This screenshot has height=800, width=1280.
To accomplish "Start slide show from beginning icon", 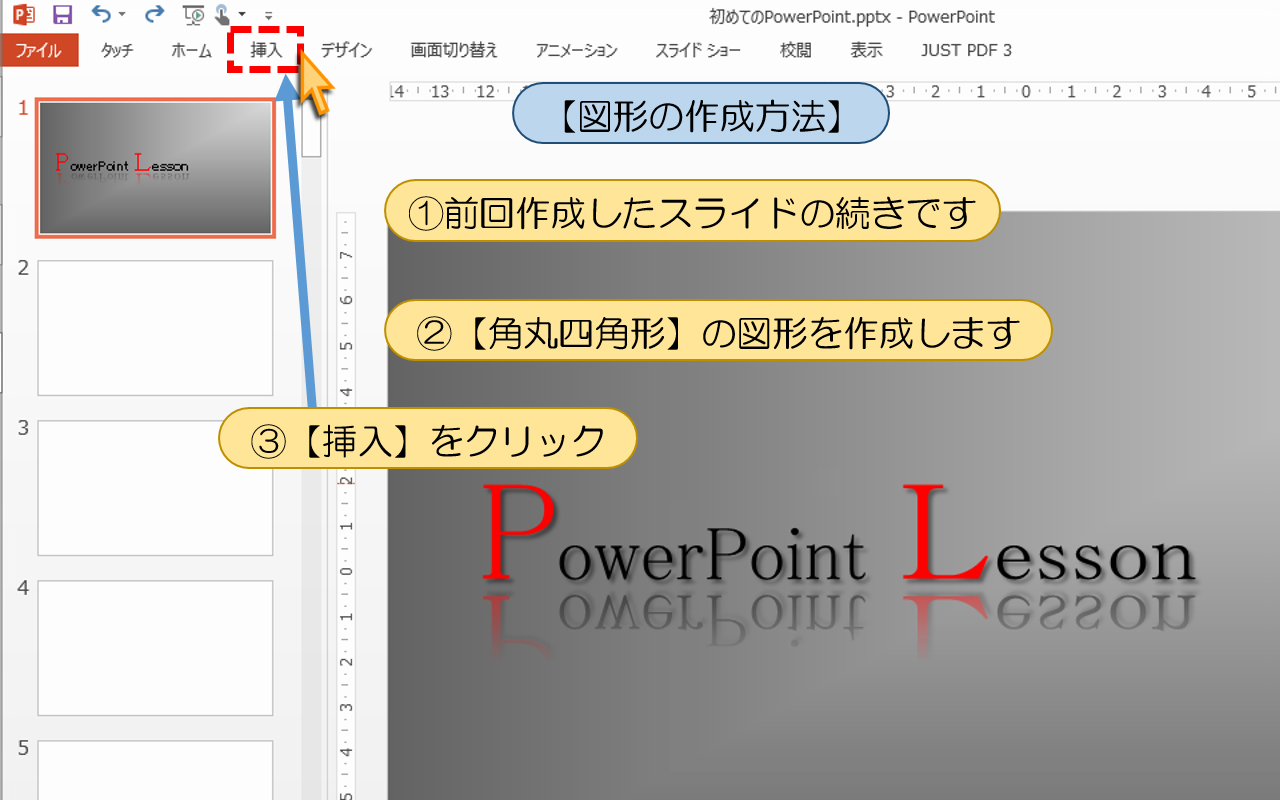I will [x=195, y=15].
